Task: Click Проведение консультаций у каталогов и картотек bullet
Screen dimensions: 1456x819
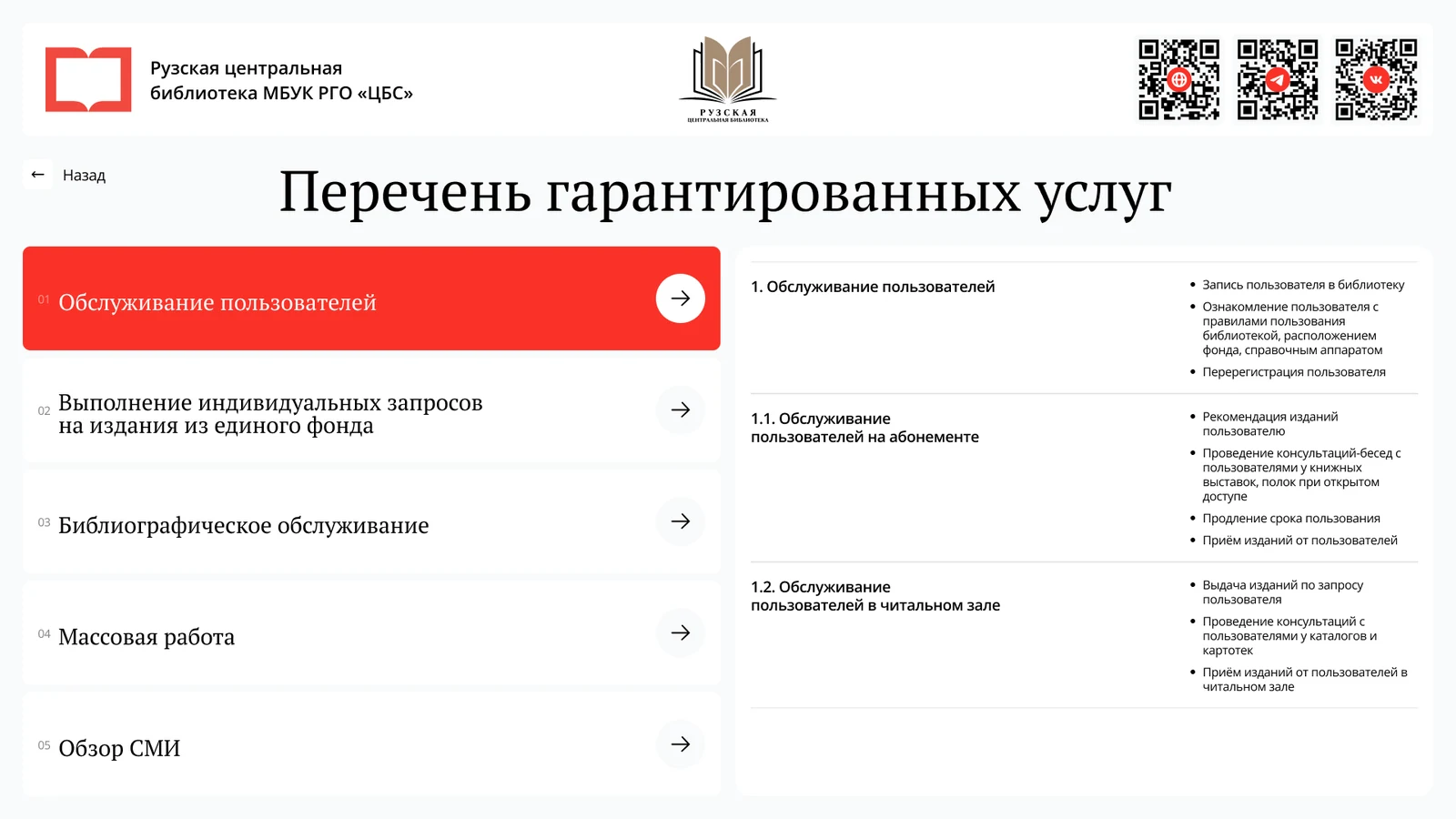Action: [x=1289, y=636]
